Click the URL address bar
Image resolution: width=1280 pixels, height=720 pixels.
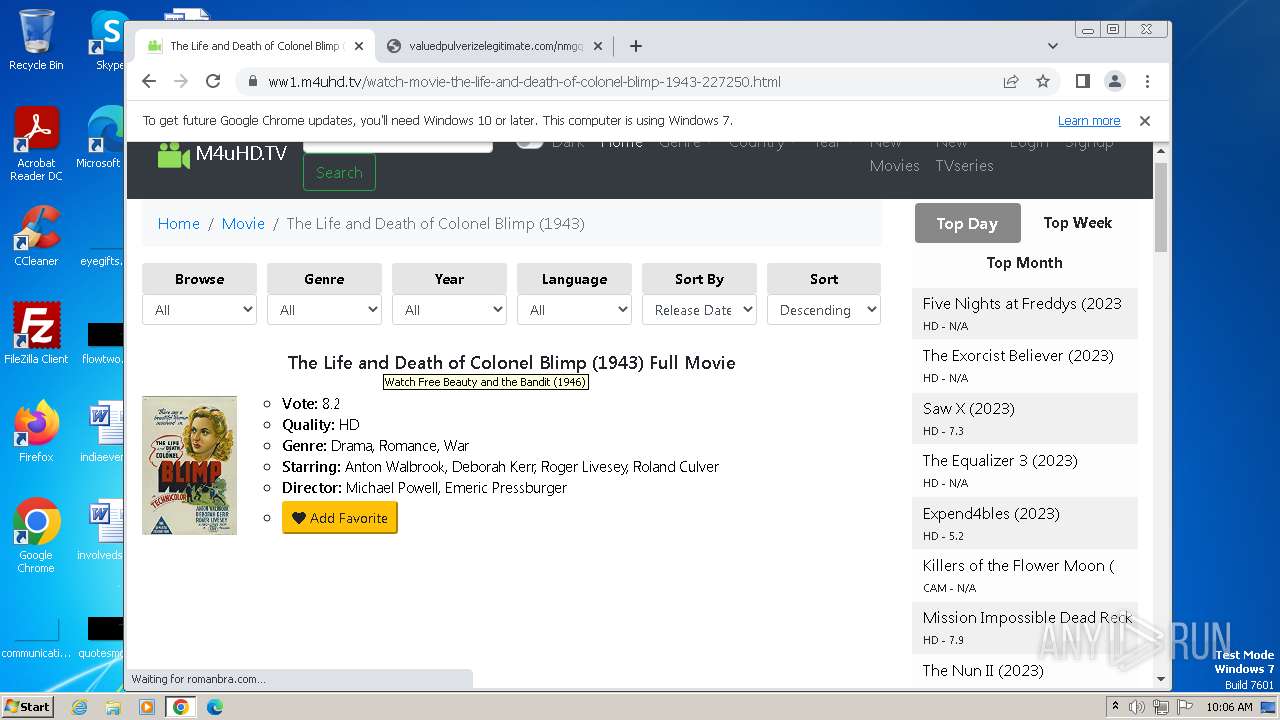(x=620, y=81)
